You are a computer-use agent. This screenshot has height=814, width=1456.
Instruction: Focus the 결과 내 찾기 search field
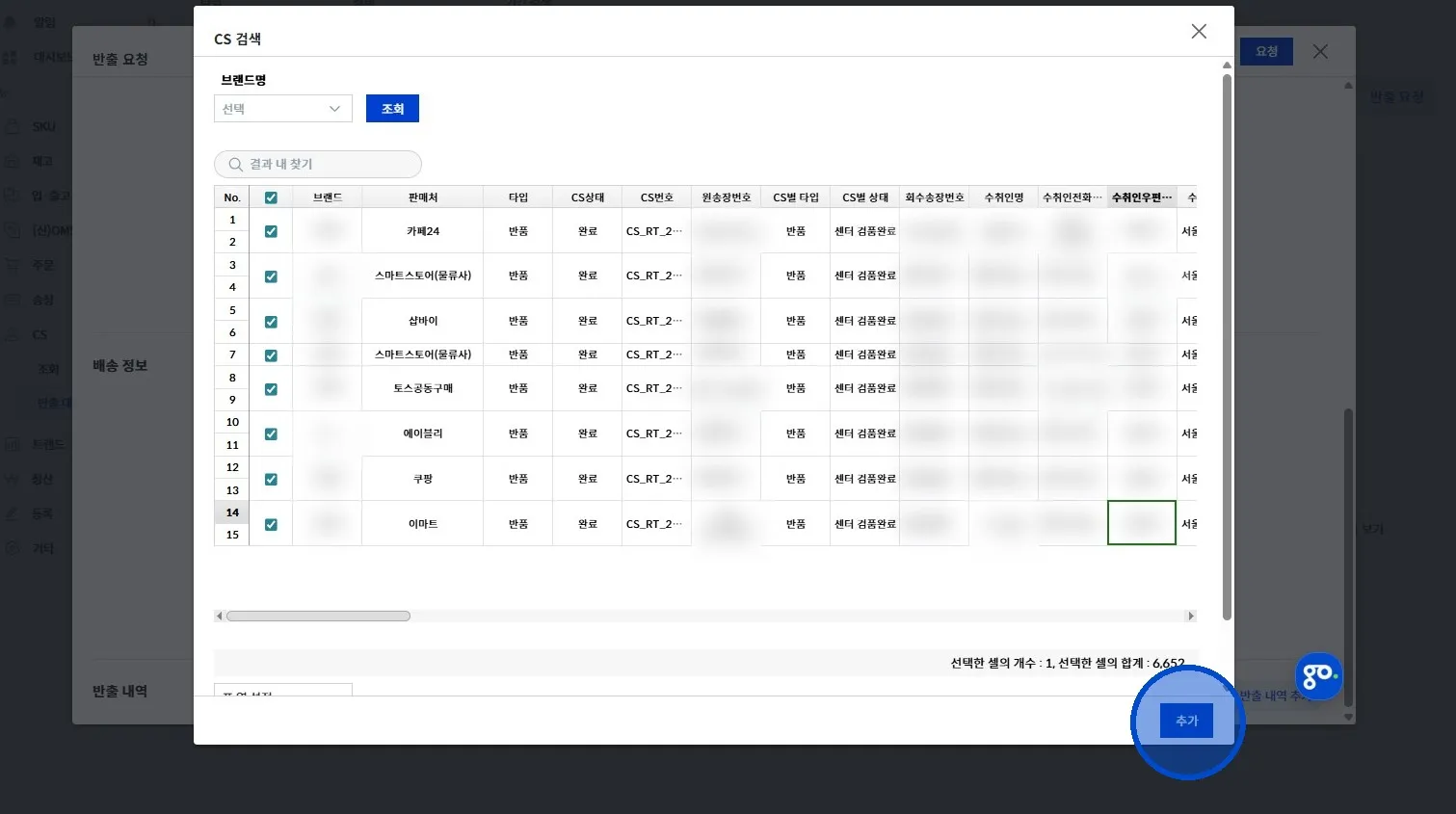[x=318, y=165]
